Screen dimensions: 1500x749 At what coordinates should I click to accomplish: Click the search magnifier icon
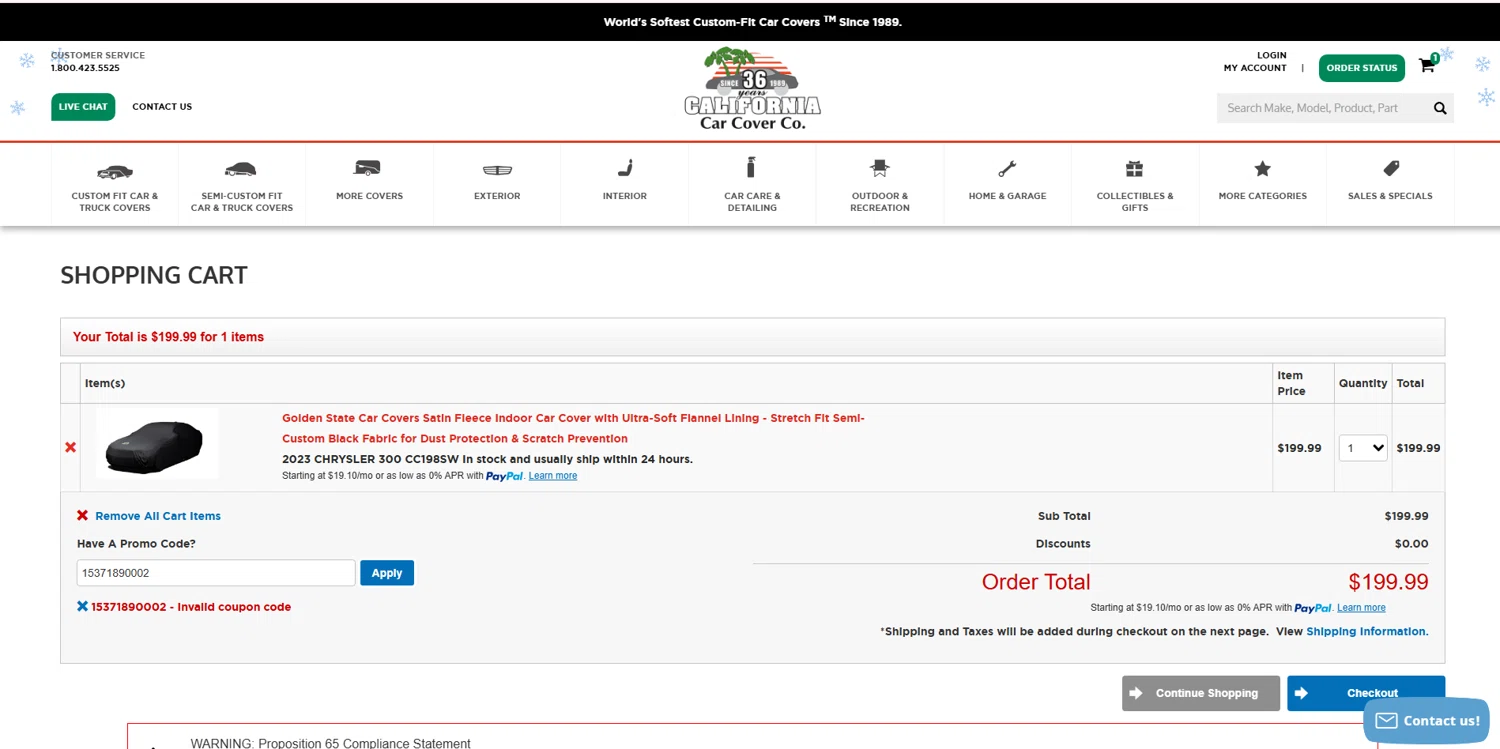[x=1440, y=108]
